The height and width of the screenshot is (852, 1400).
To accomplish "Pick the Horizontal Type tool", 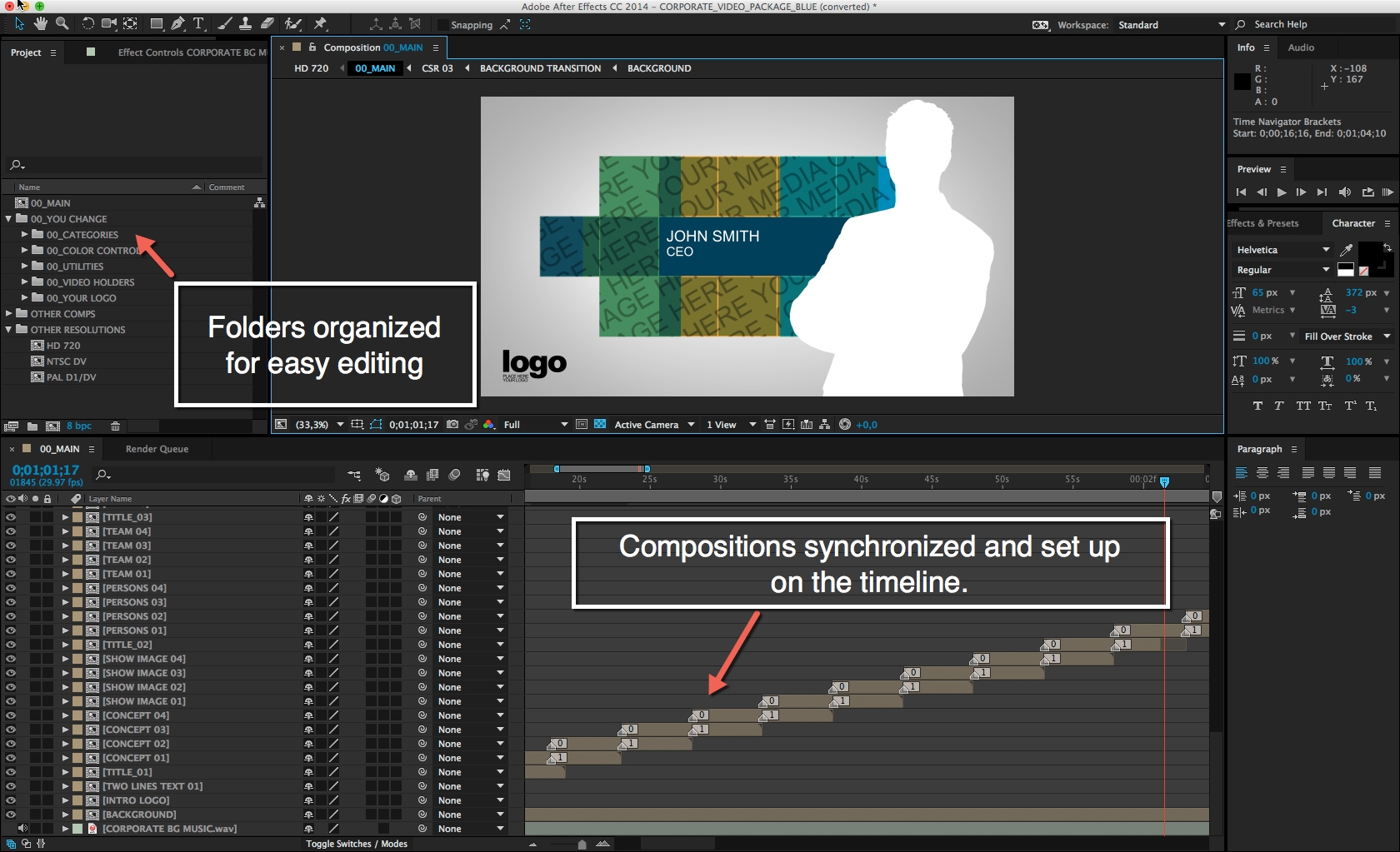I will tap(198, 24).
